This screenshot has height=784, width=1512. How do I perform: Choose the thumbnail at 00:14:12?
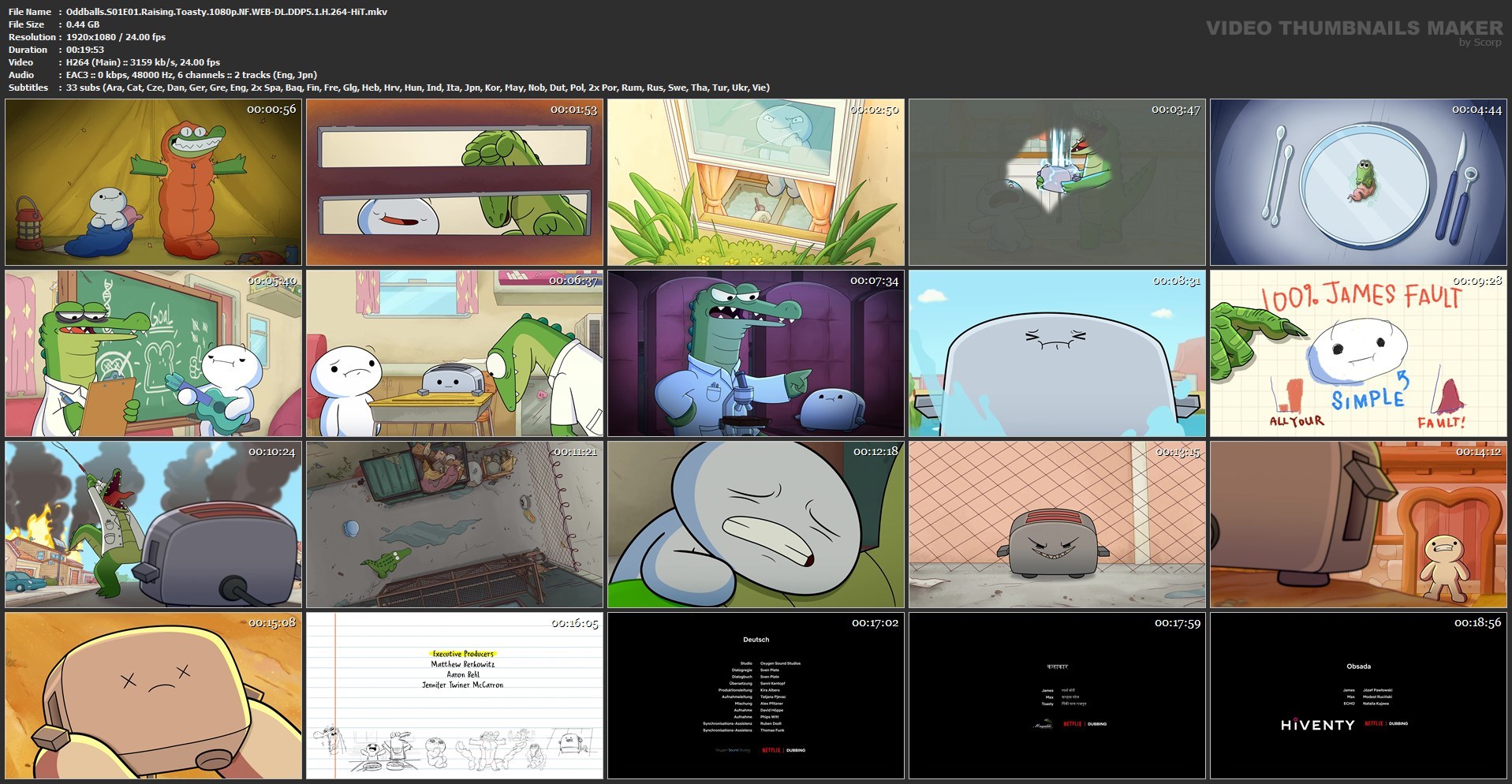point(1359,525)
